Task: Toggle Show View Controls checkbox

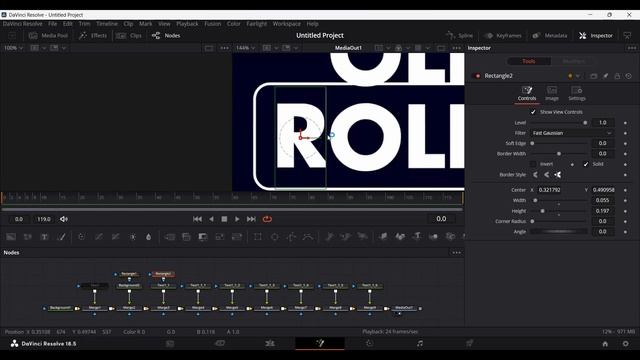Action: 533,112
